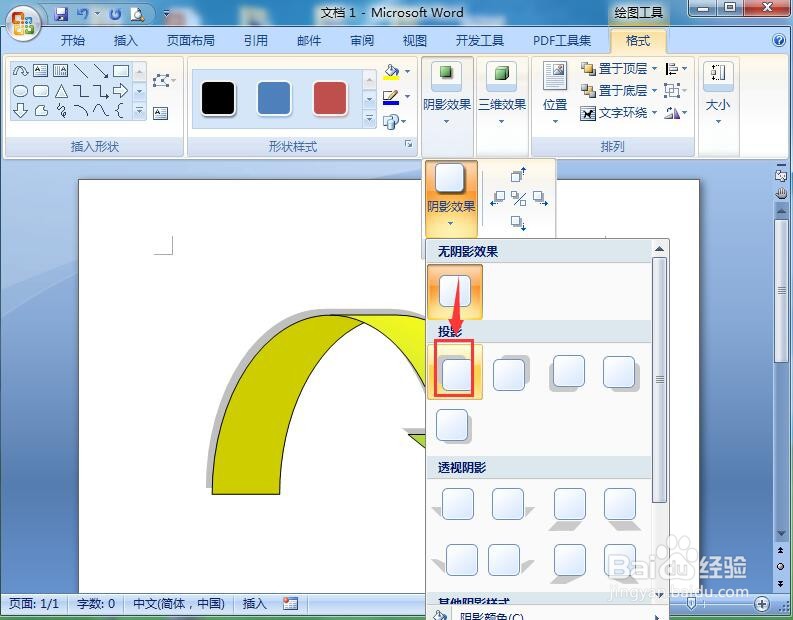Pick the arrow line shape

(101, 71)
